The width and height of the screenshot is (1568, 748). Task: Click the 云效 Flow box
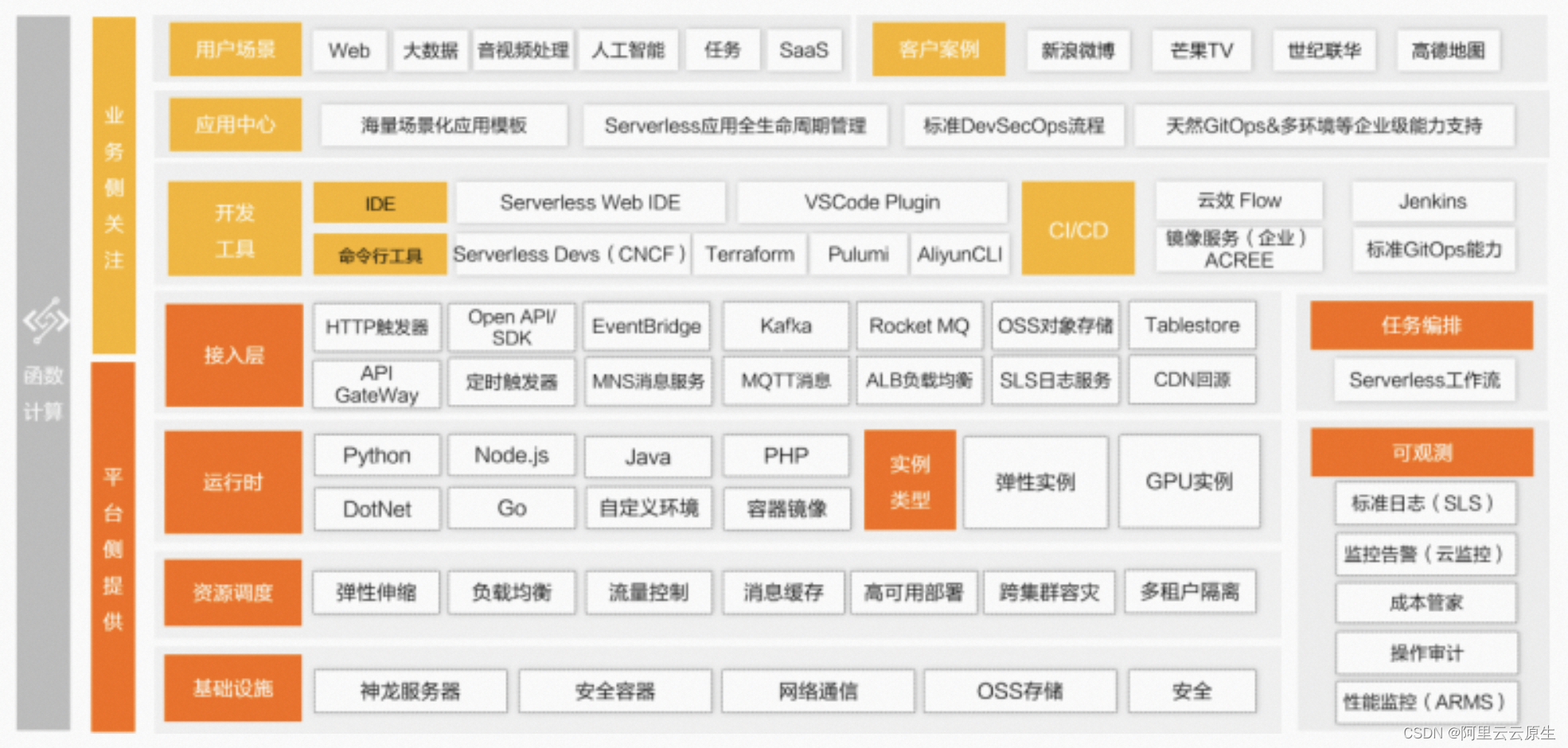point(1239,201)
